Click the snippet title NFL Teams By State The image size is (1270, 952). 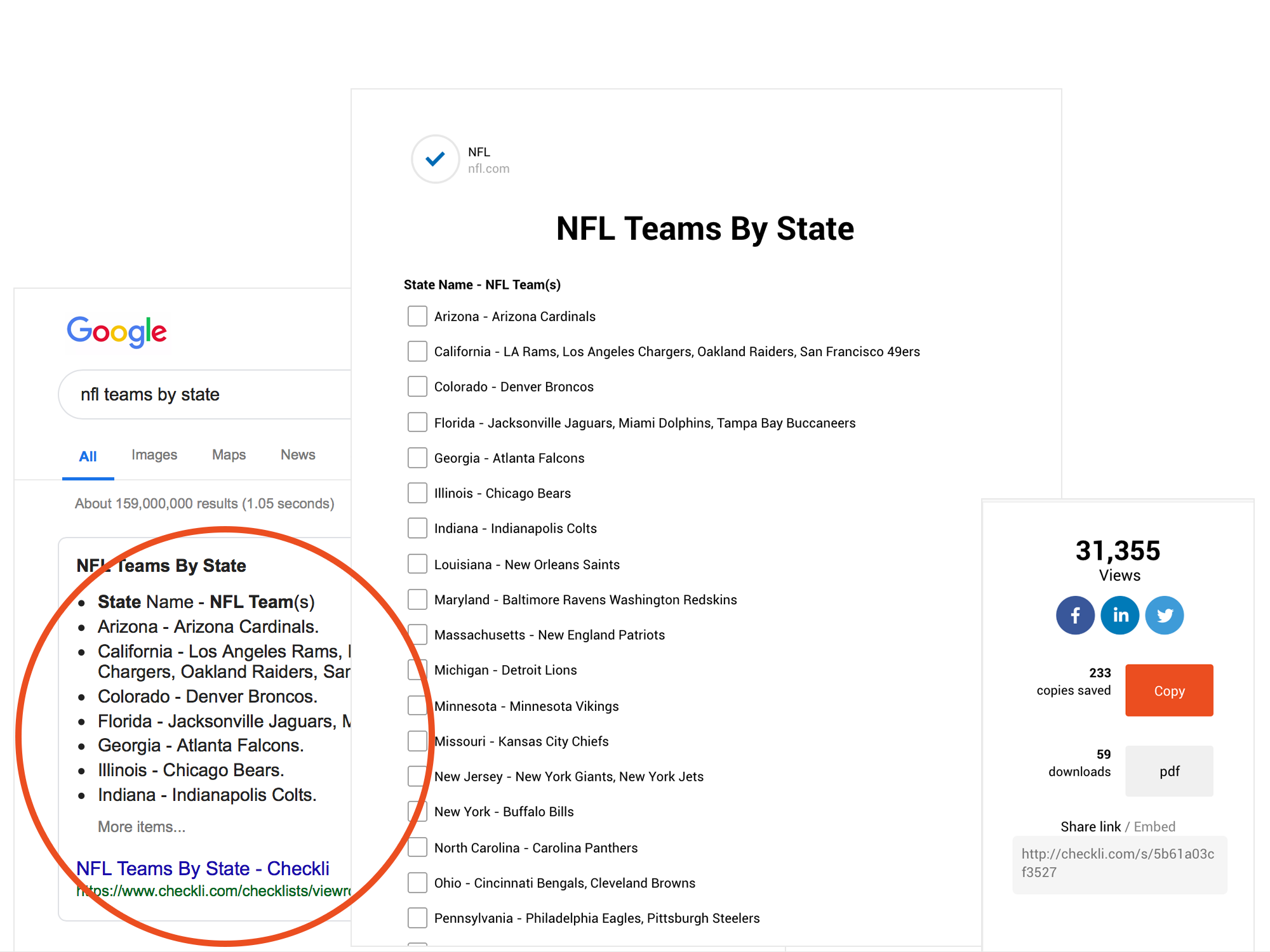(161, 565)
